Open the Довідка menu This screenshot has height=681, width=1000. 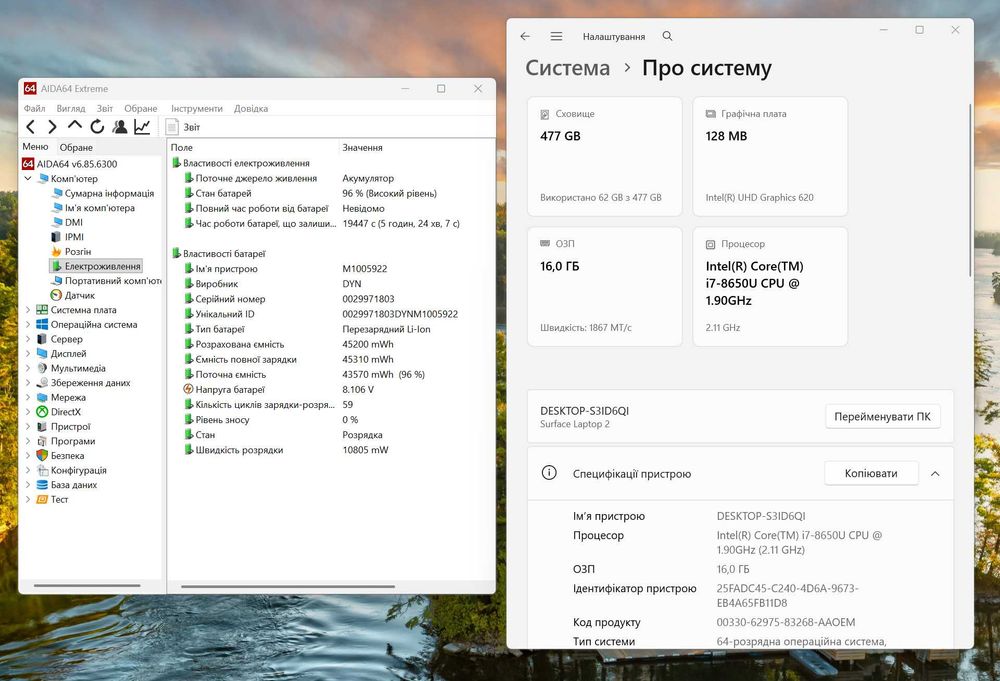click(251, 108)
